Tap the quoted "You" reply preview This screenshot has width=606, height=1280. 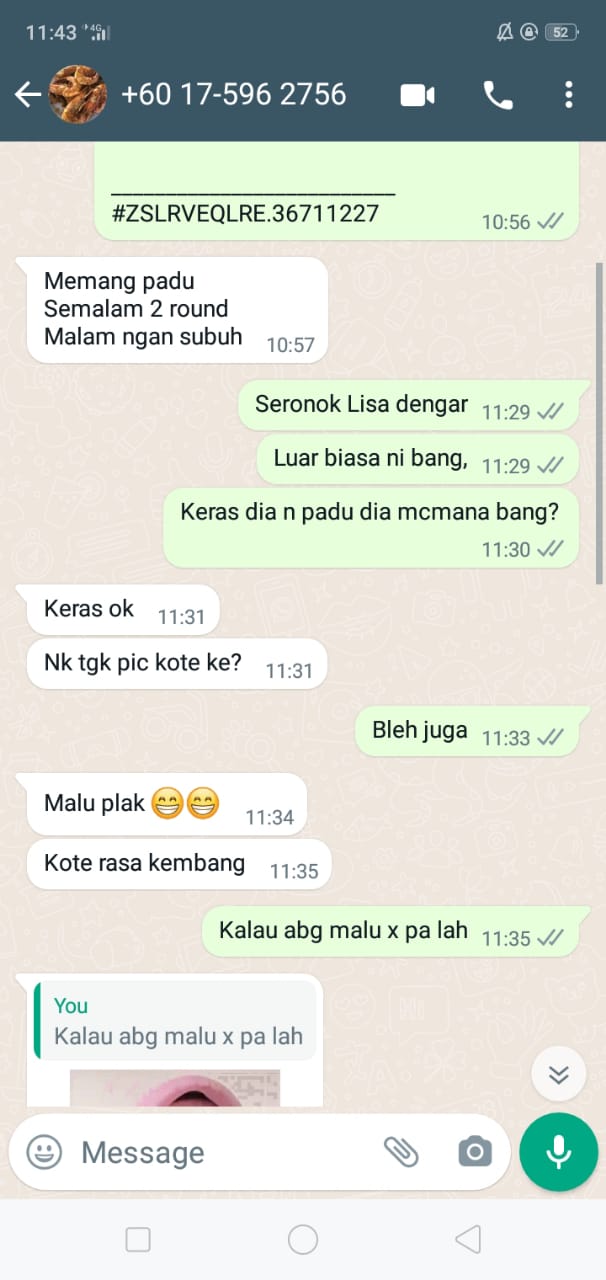click(175, 1020)
